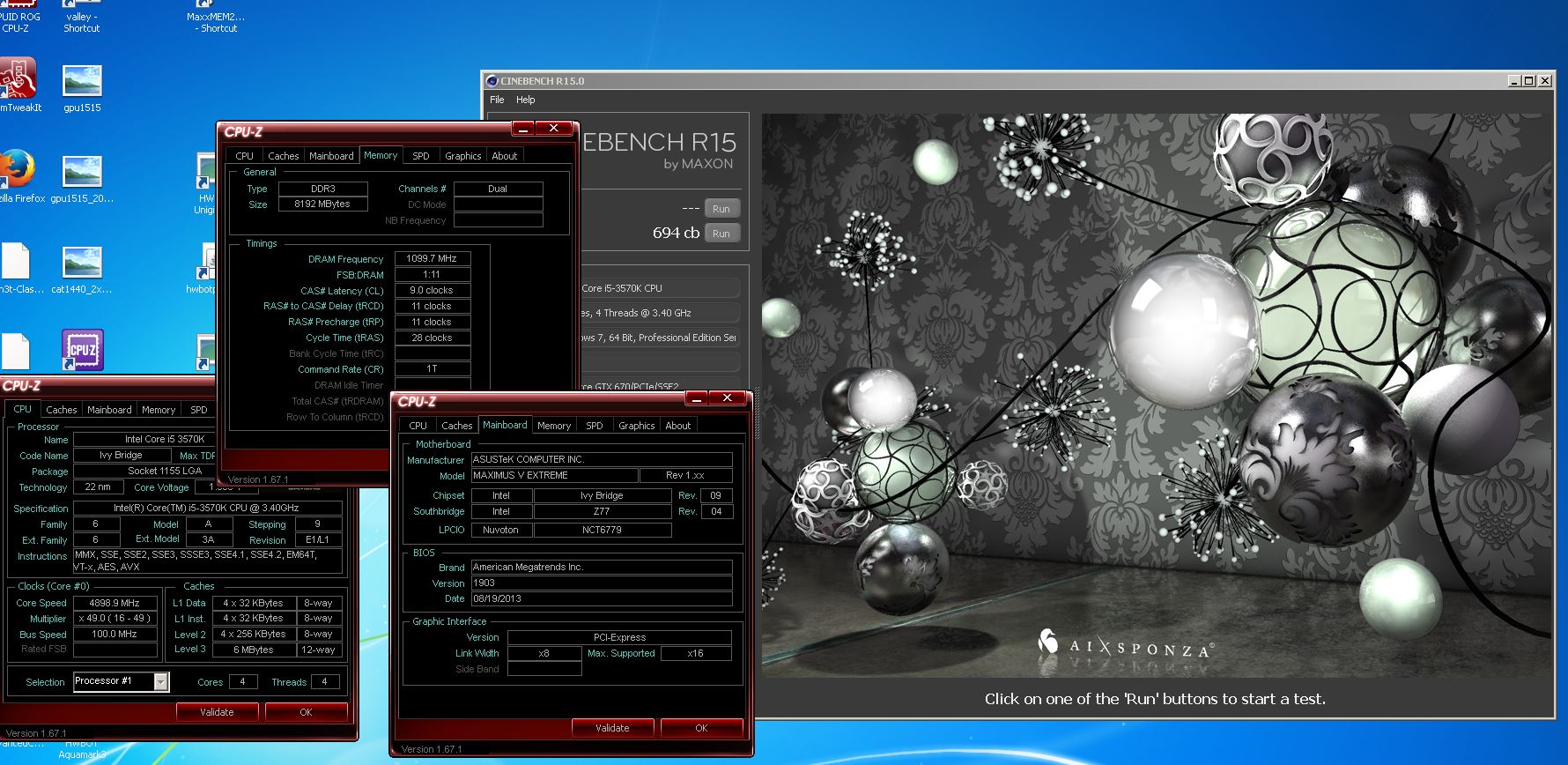This screenshot has height=765, width=1568.
Task: Click the memory size 8192 MBytes field
Action: [322, 204]
